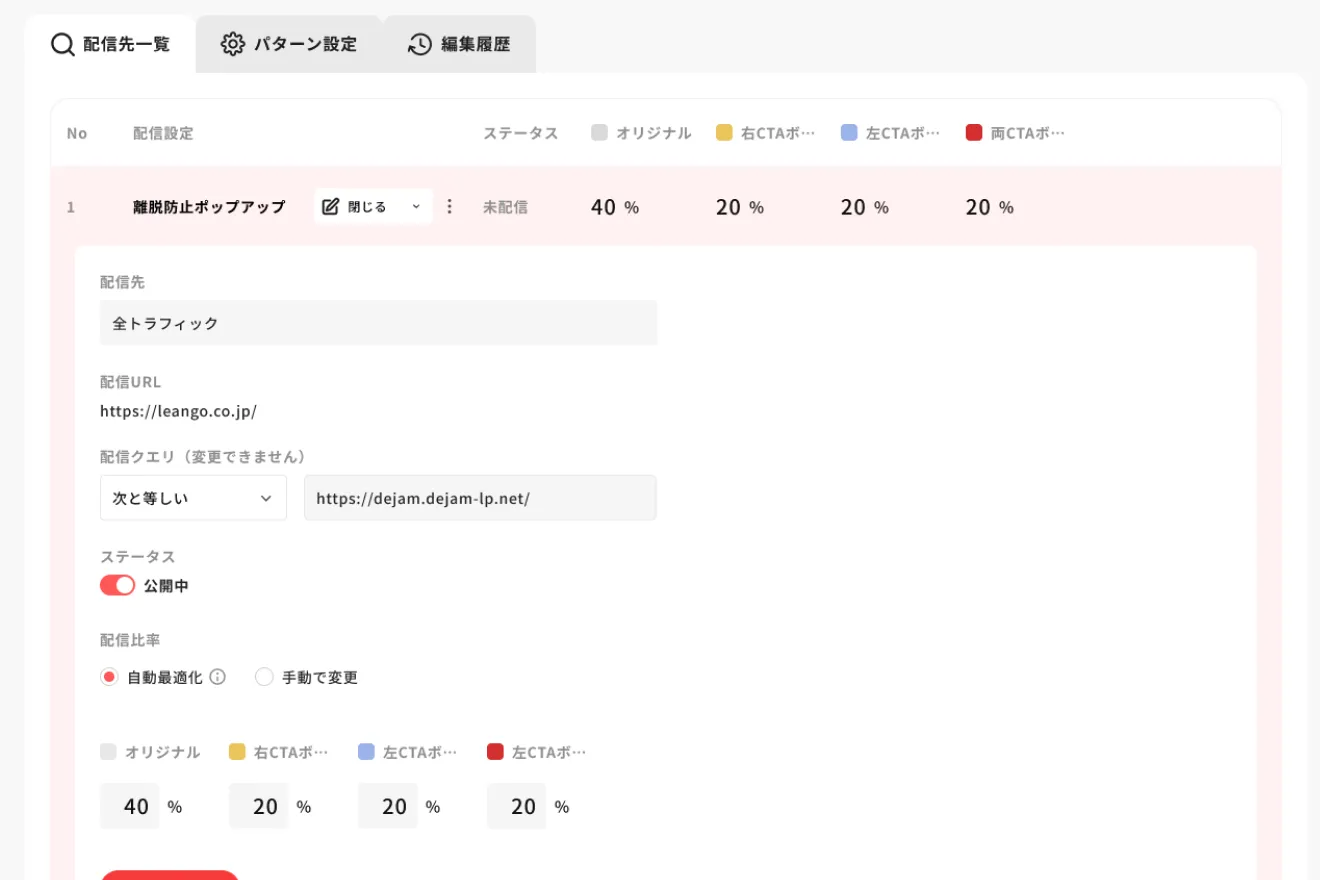Screen dimensions: 1320x880
Task: Click the 全トラフィック delivery target field
Action: tap(378, 323)
